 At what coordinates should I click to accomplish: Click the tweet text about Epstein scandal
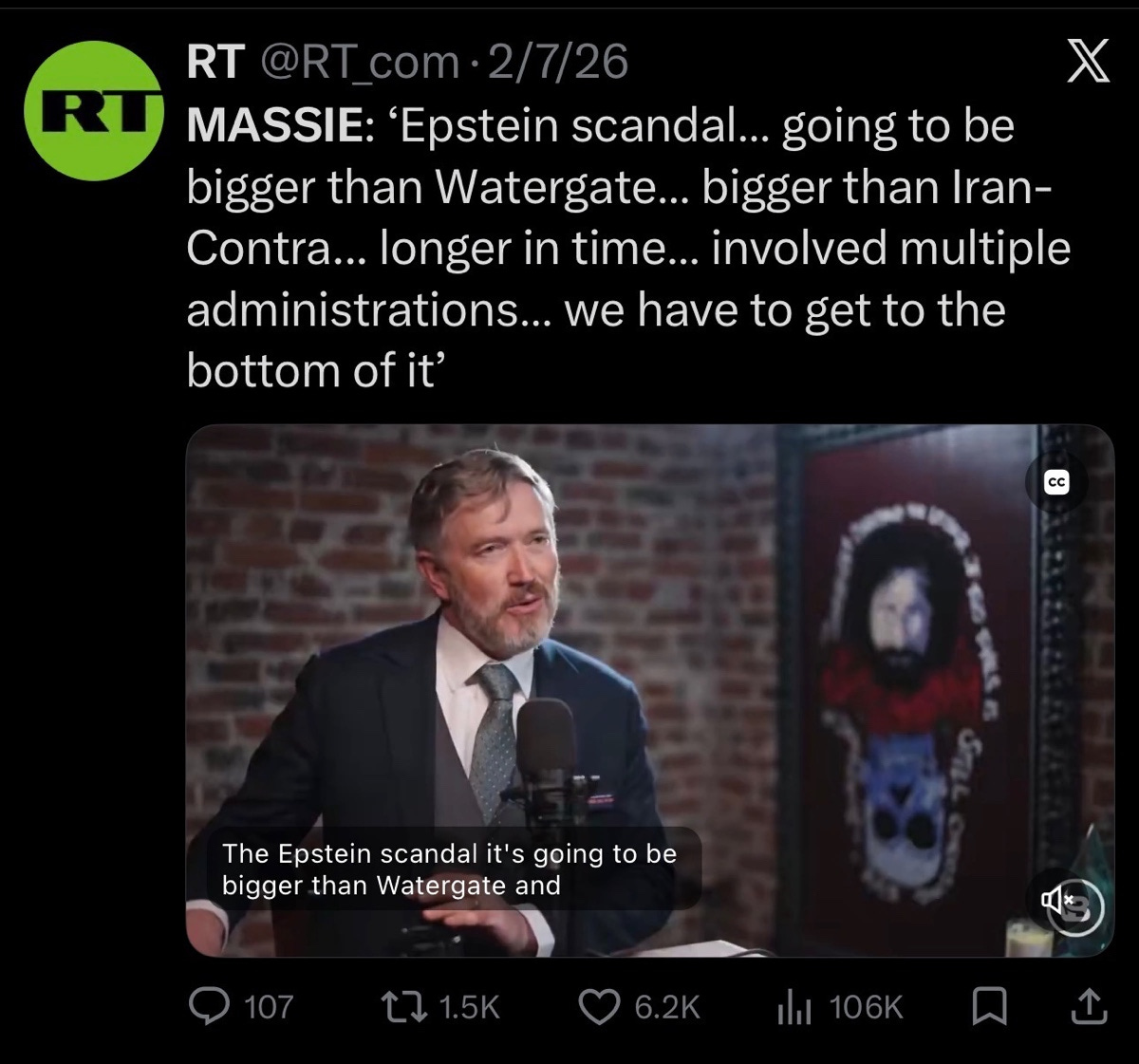tap(628, 247)
